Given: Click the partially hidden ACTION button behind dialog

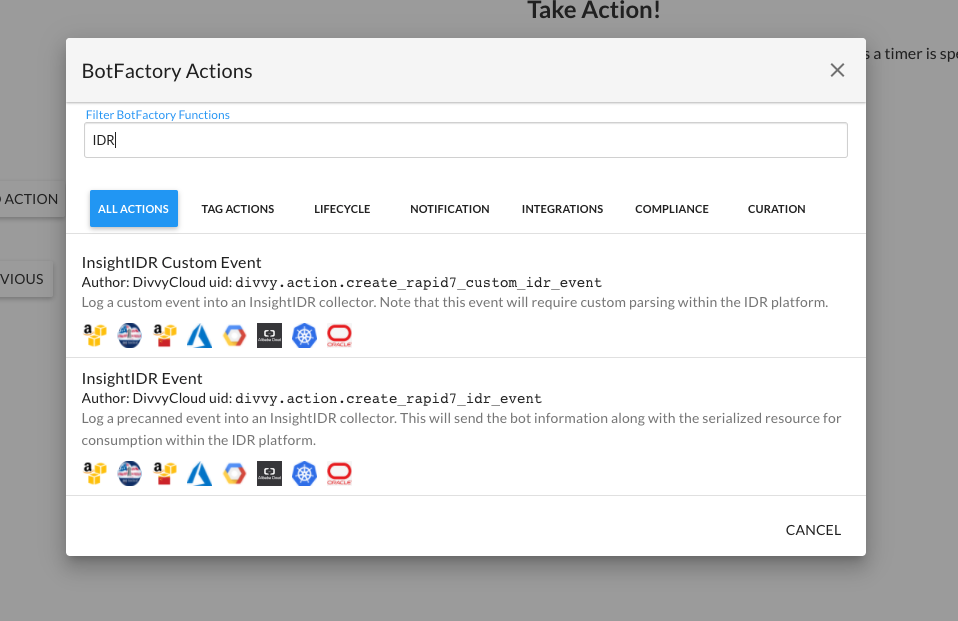Looking at the screenshot, I should 32,199.
